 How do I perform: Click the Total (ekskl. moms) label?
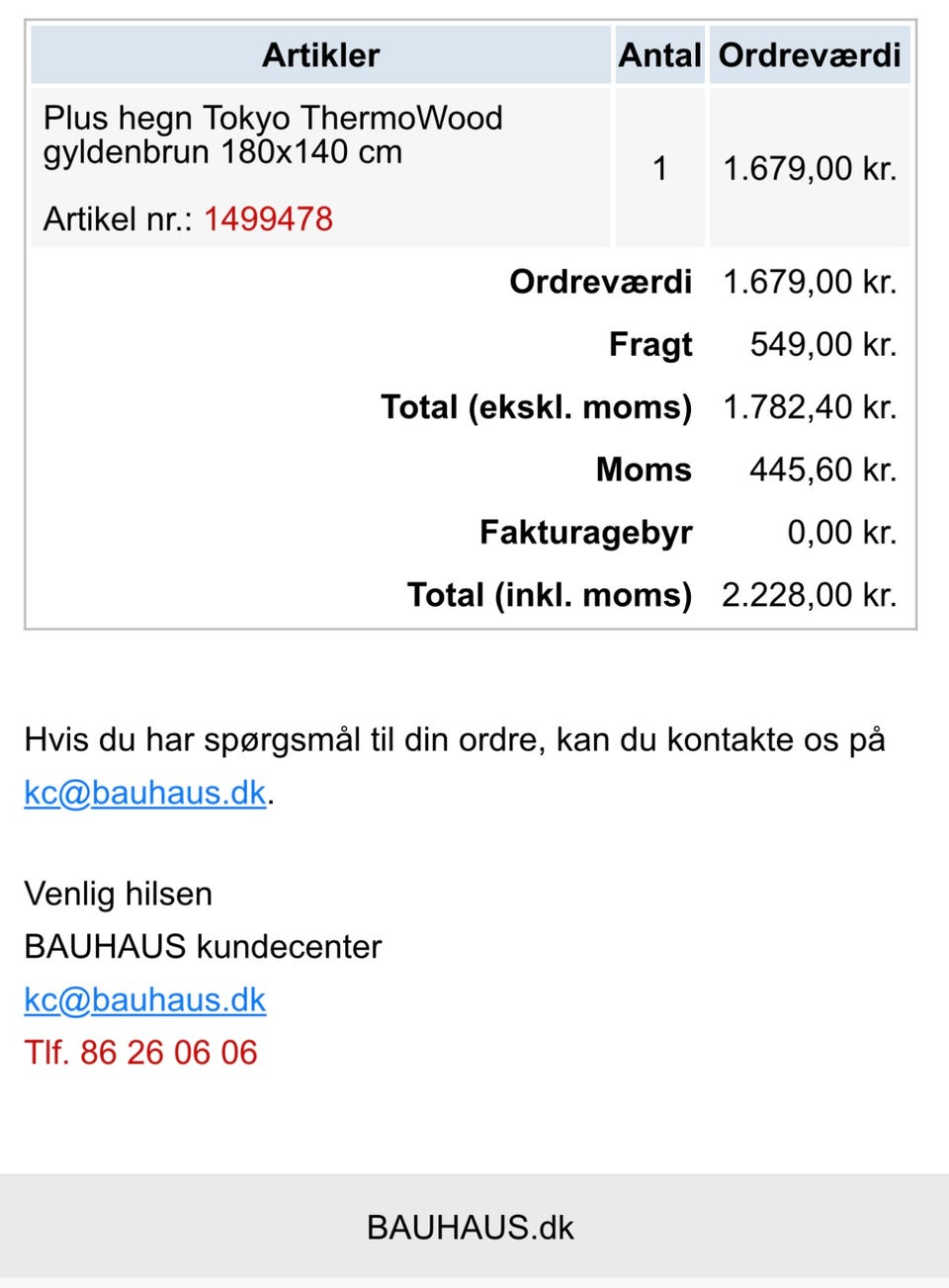tap(536, 406)
